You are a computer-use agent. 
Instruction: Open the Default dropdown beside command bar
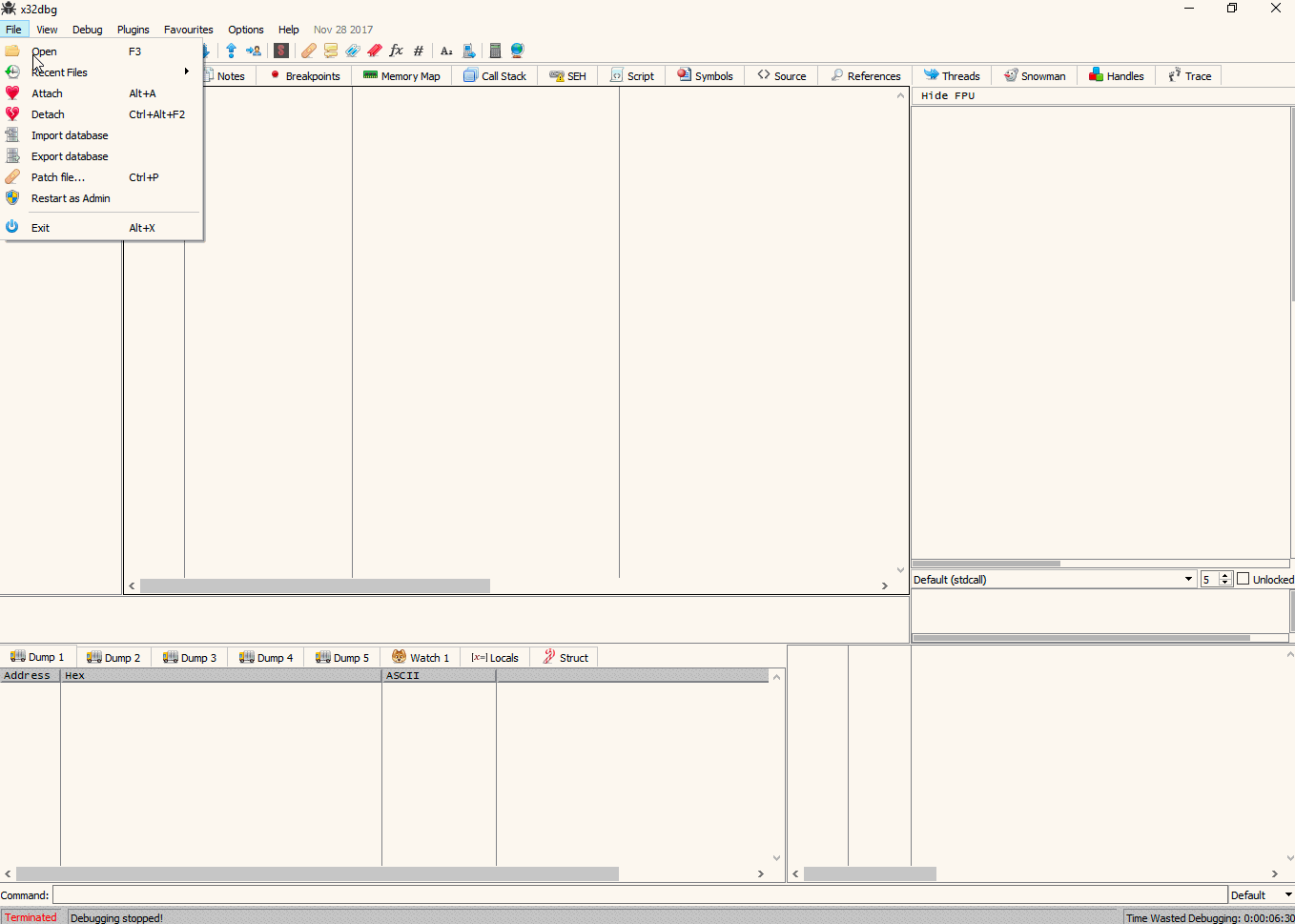pos(1260,894)
